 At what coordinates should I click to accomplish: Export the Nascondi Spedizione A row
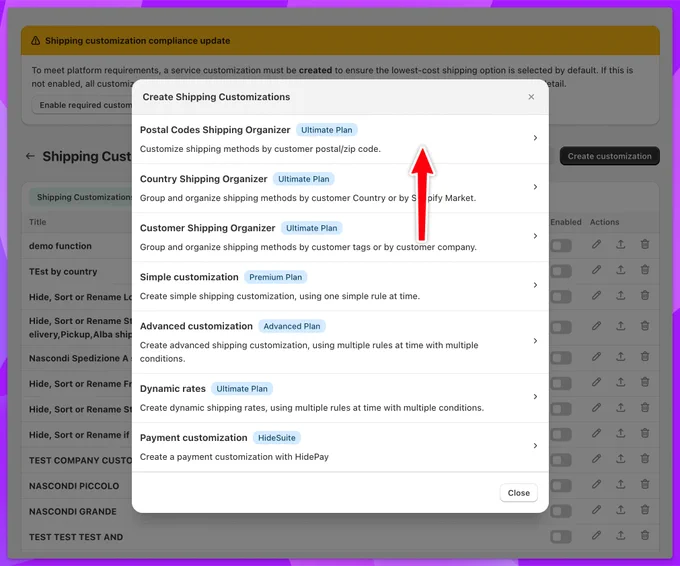(621, 357)
